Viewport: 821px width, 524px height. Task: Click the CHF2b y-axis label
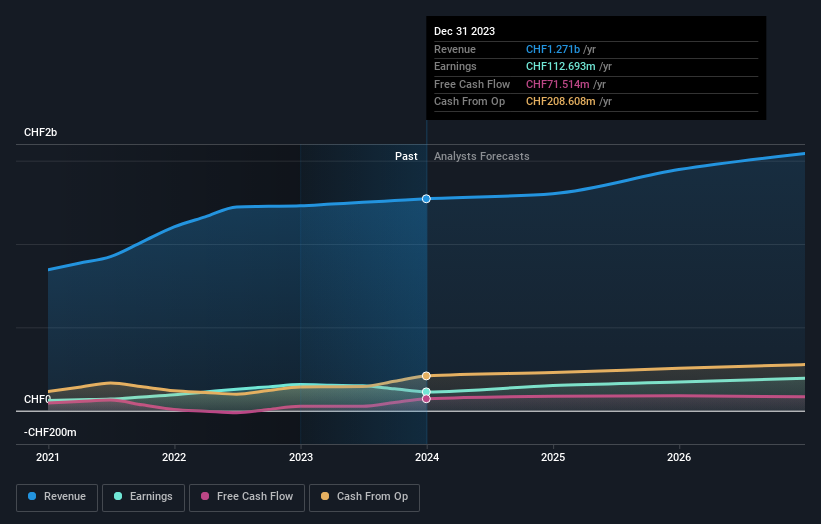(x=40, y=132)
